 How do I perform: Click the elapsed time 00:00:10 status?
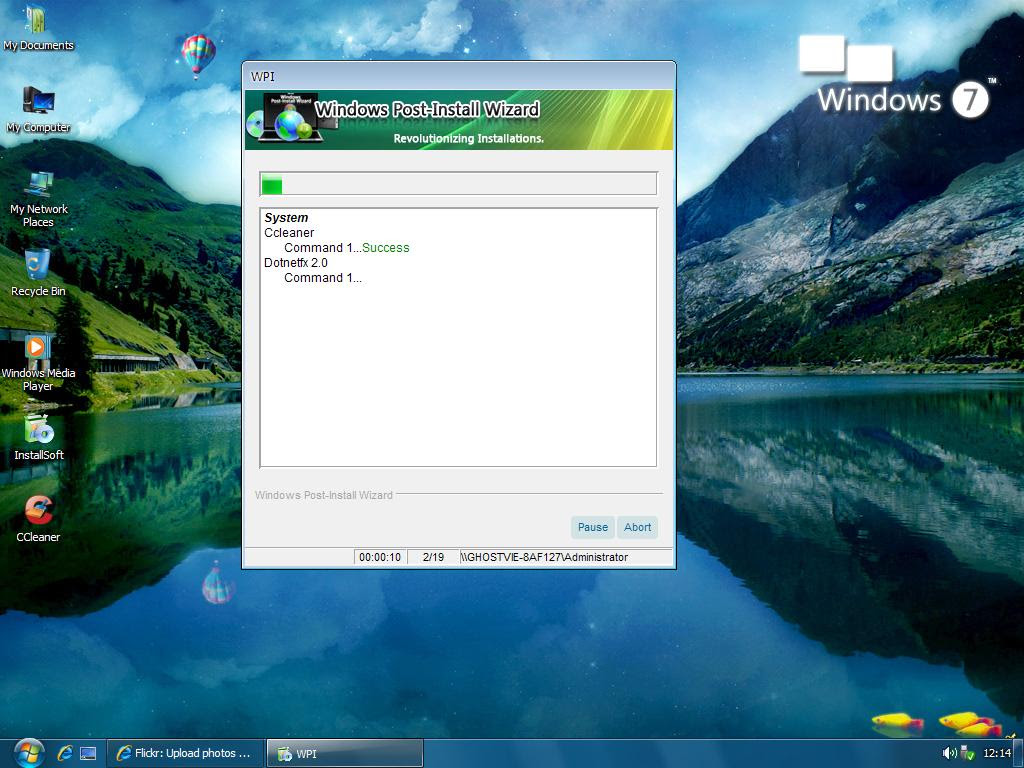coord(380,557)
